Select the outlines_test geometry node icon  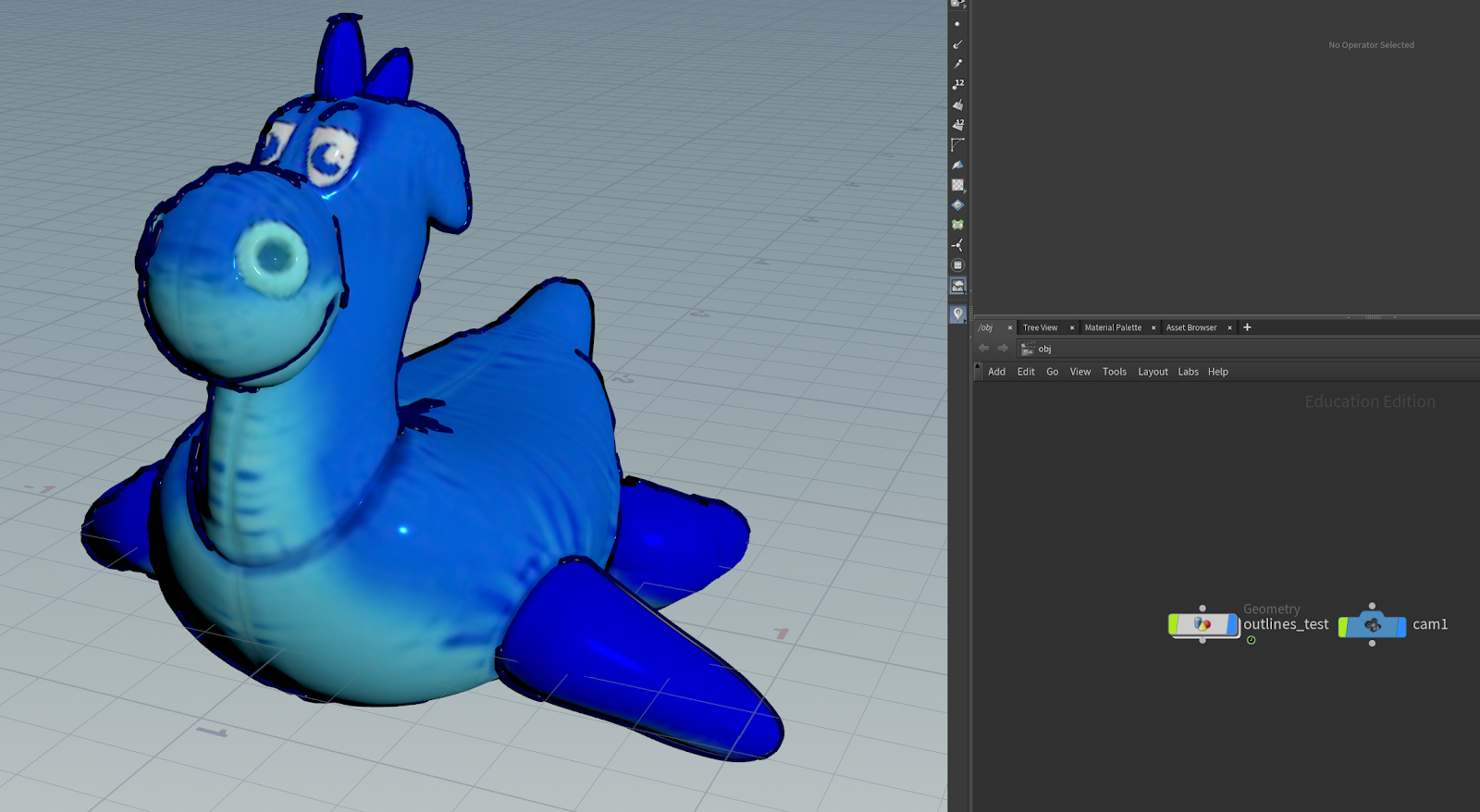click(1202, 624)
